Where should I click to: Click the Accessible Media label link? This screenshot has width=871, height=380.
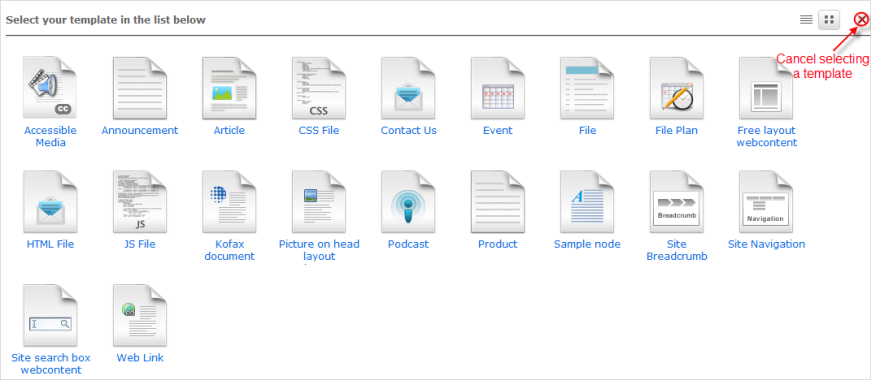point(51,137)
